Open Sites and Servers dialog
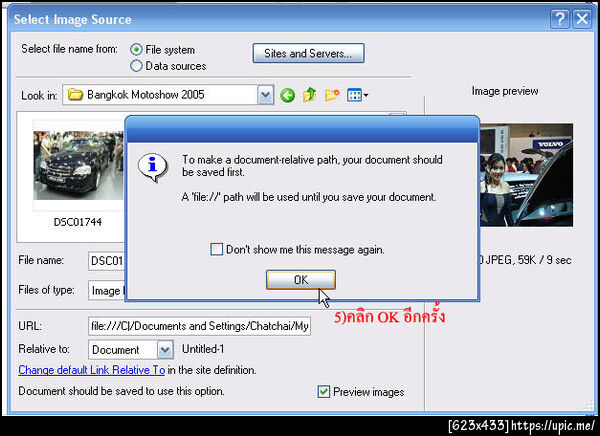This screenshot has height=436, width=600. coord(308,53)
